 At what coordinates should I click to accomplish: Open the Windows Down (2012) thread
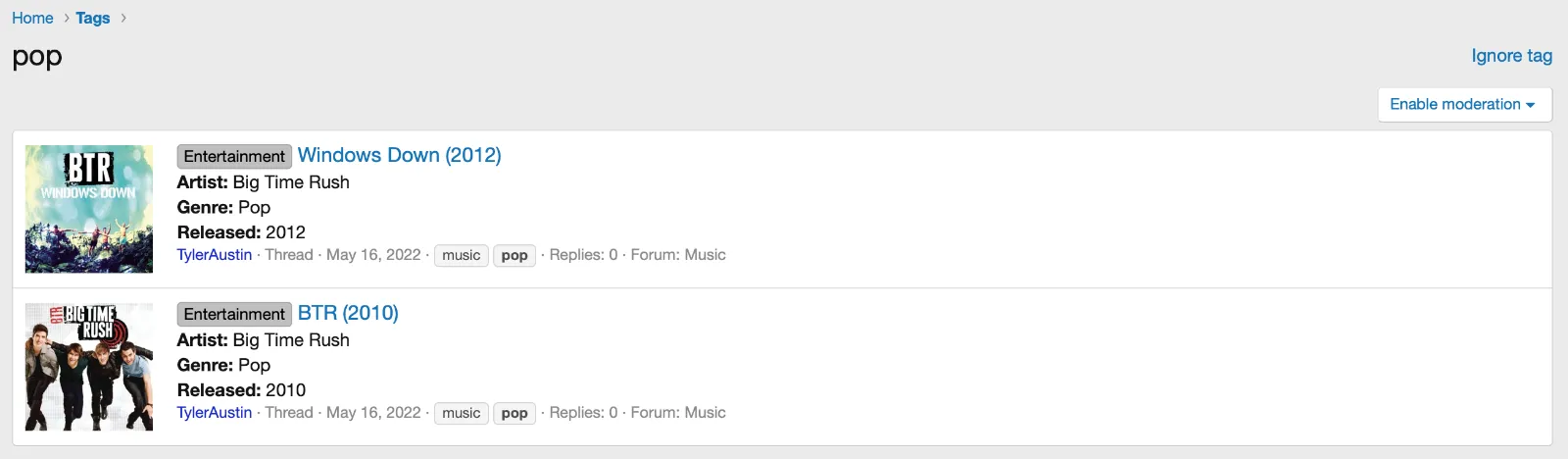click(399, 155)
